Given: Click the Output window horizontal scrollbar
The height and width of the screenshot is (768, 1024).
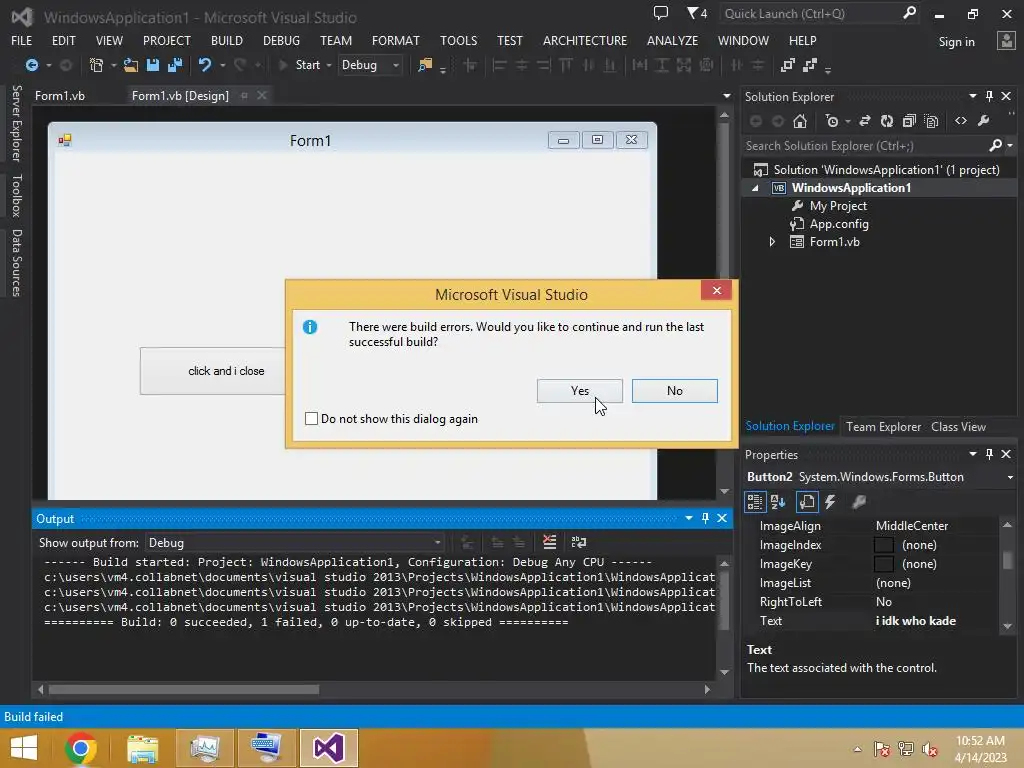Looking at the screenshot, I should (x=184, y=690).
